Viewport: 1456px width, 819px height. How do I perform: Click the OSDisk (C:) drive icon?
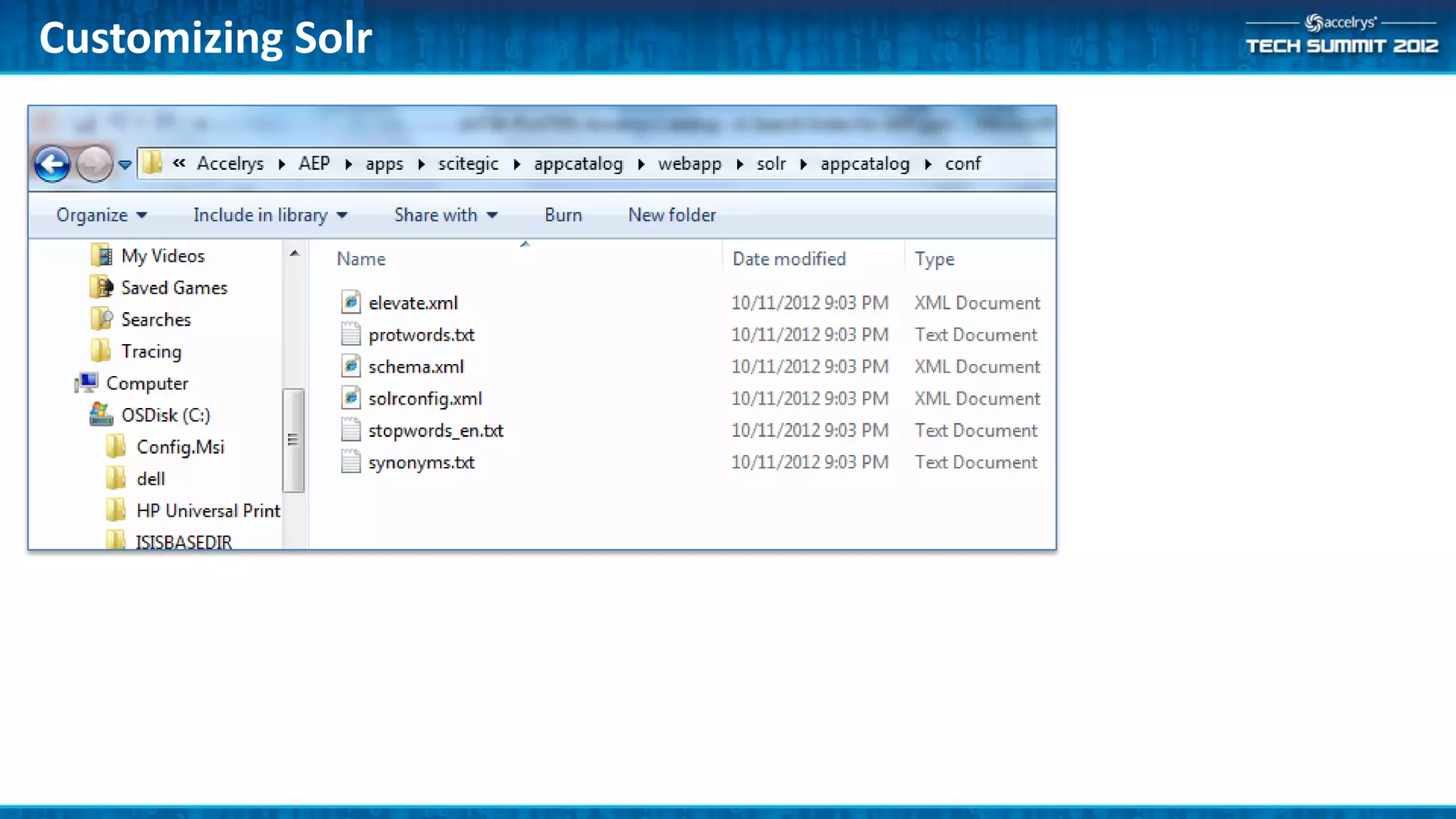[101, 414]
